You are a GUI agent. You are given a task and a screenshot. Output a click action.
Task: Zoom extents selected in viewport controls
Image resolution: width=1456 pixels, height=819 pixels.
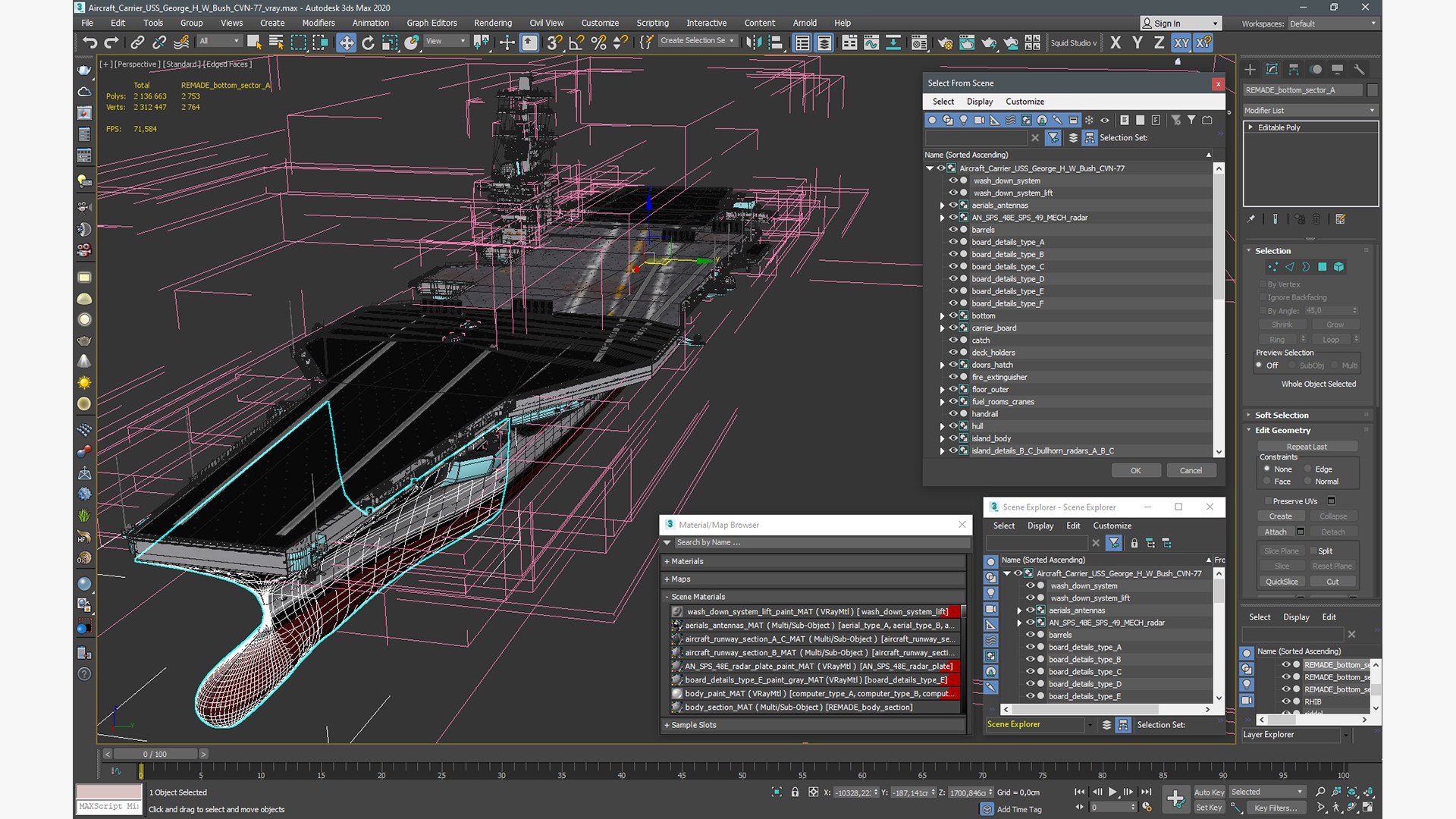point(1352,792)
